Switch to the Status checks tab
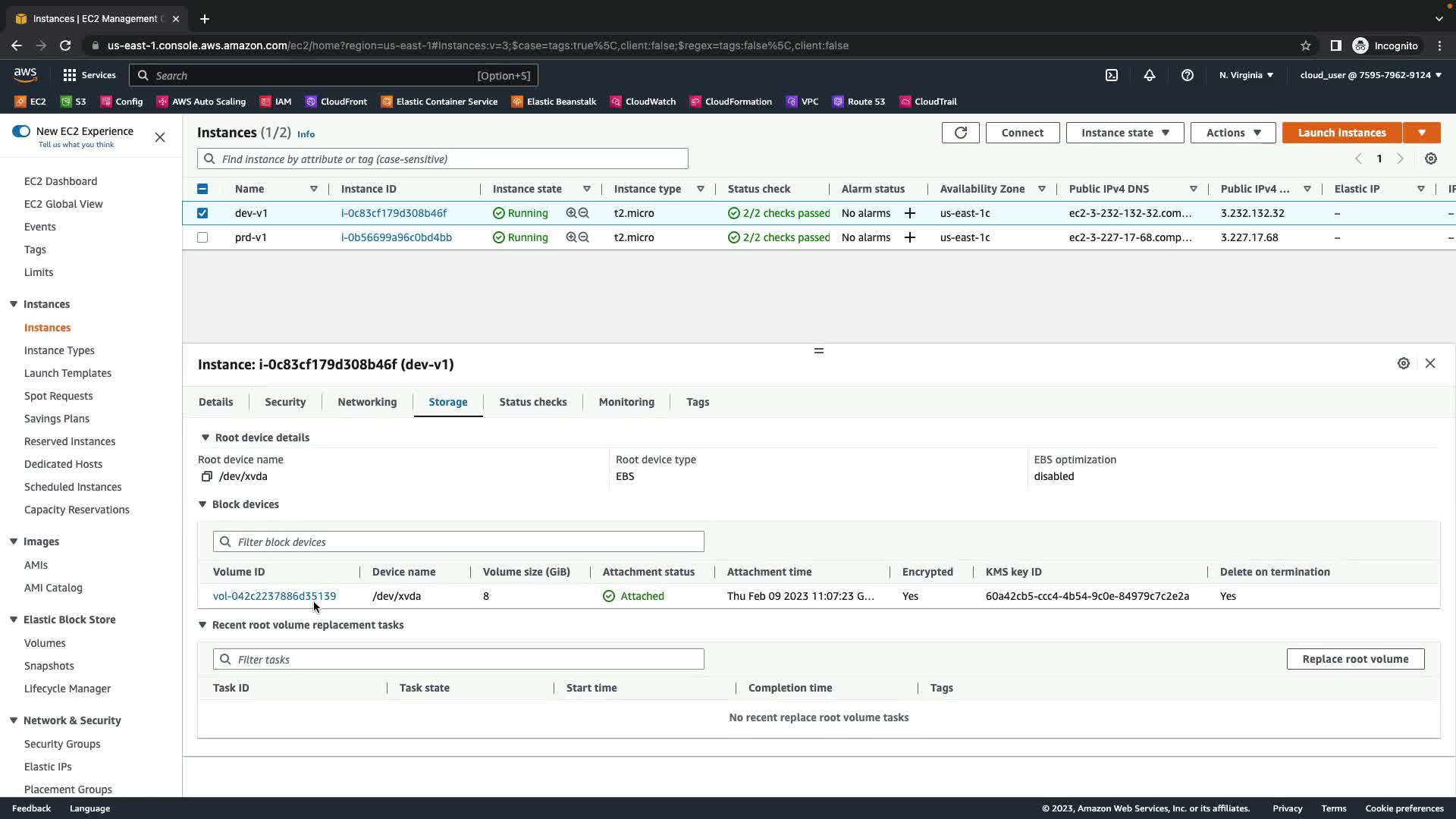The image size is (1456, 819). click(532, 402)
